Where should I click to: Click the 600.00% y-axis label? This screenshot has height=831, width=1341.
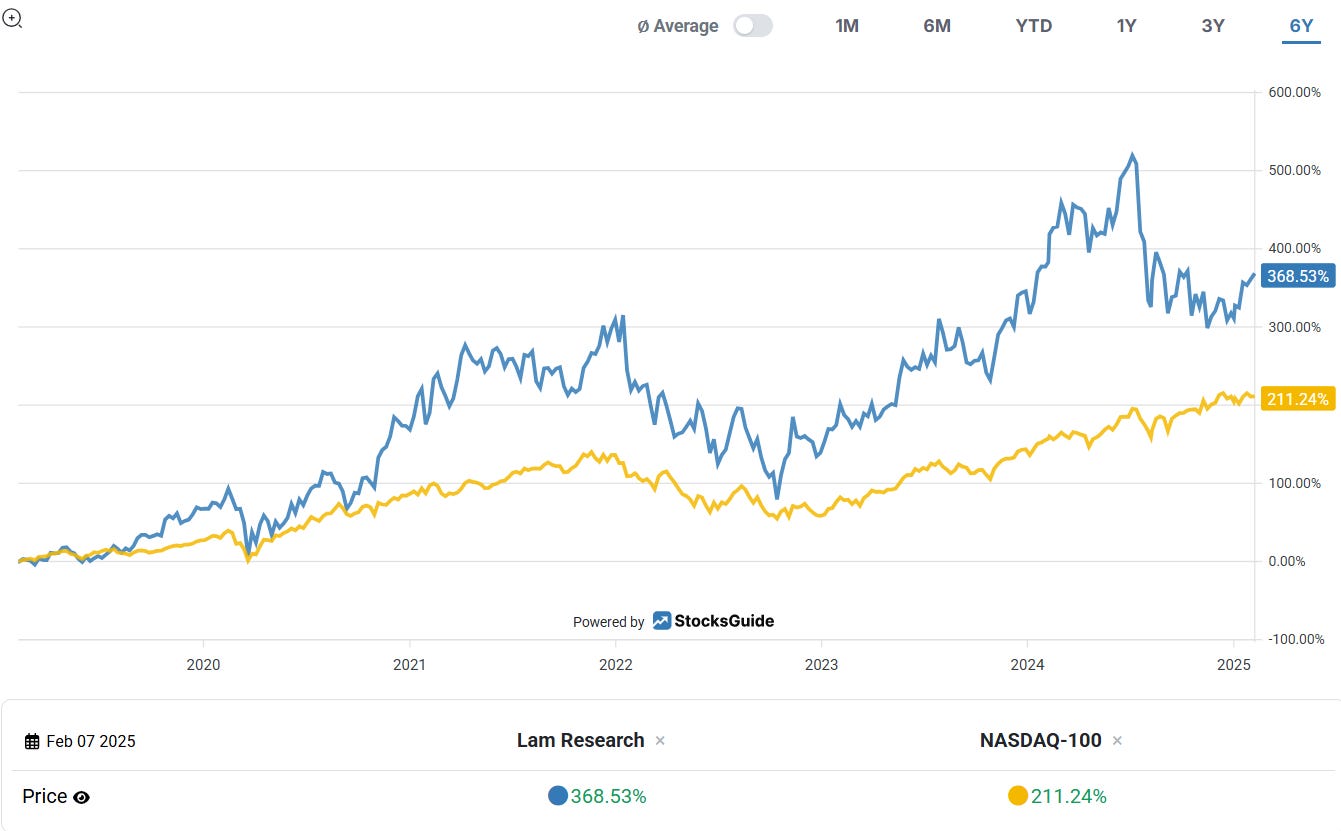(1293, 92)
